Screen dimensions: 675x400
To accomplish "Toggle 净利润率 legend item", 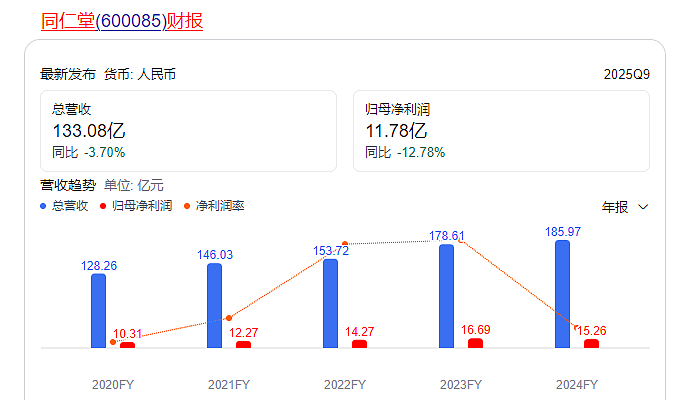I will 214,206.
